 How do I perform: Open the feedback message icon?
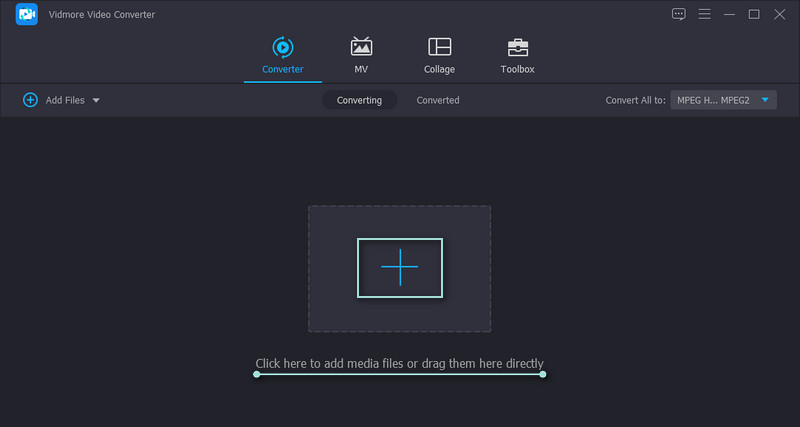coord(679,14)
